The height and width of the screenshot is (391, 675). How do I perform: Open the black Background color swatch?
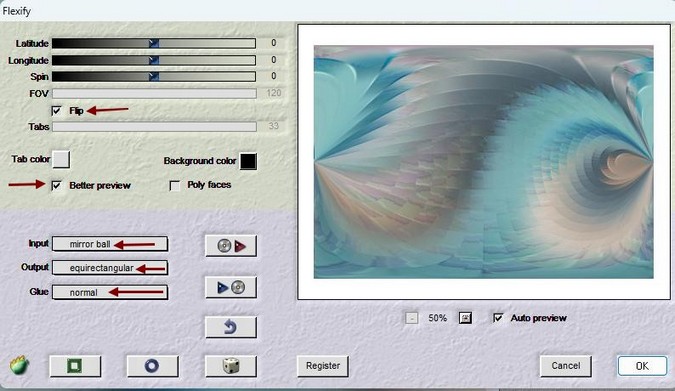coord(248,161)
